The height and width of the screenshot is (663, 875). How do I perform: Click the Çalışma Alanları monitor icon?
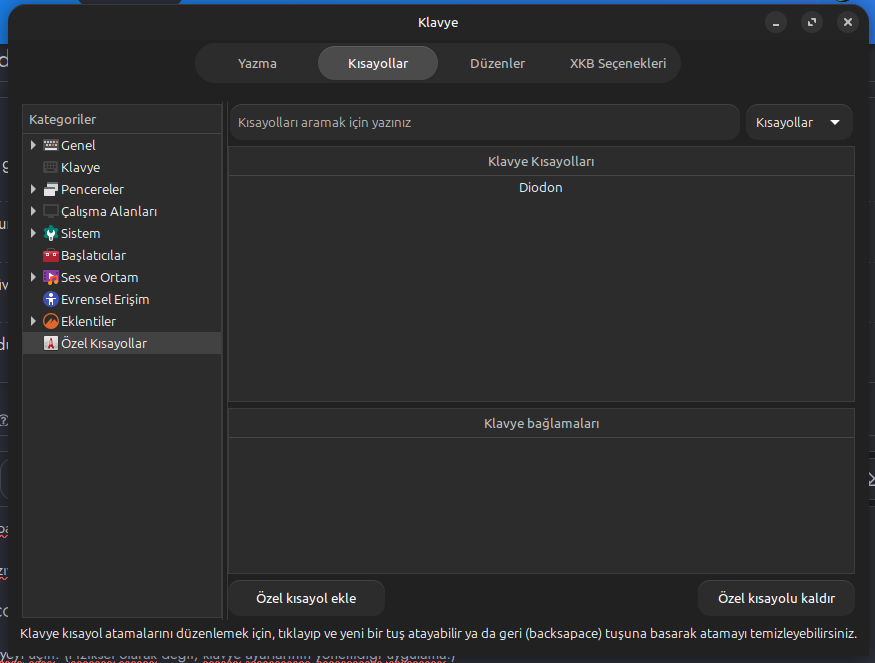(x=51, y=212)
